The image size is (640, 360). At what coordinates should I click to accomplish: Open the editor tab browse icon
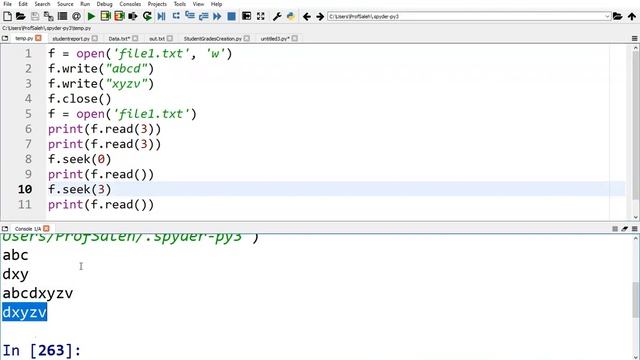pyautogui.click(x=5, y=38)
